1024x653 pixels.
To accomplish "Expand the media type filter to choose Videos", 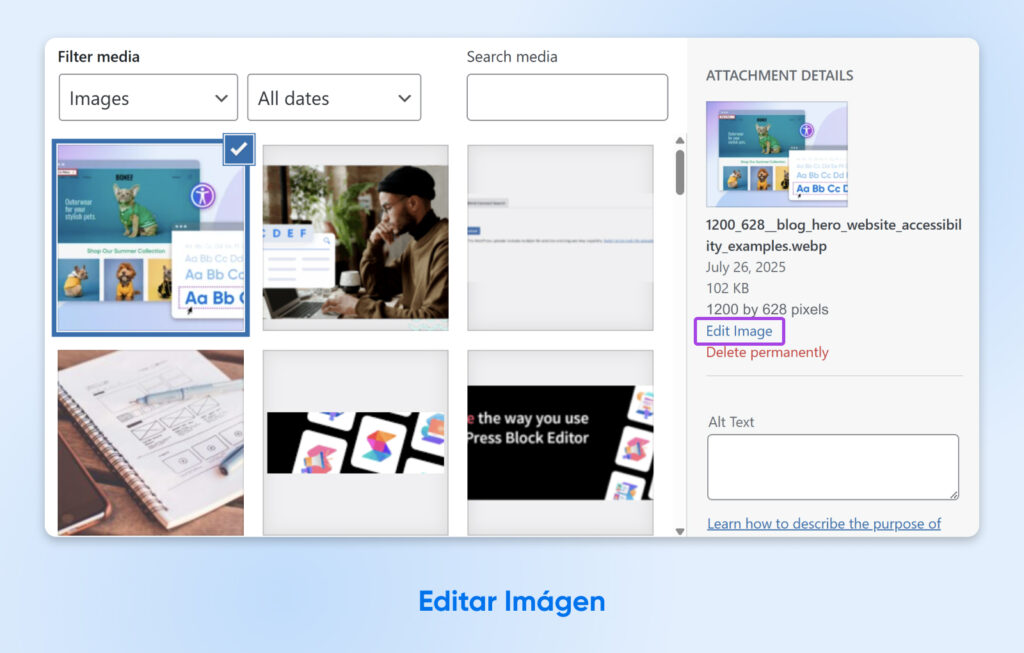I will (147, 97).
